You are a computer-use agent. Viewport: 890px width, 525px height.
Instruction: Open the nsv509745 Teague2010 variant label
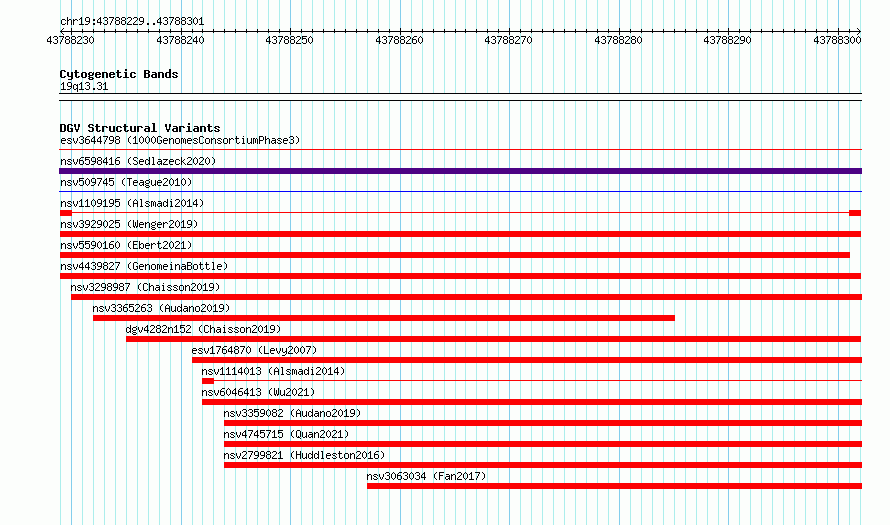pos(126,182)
